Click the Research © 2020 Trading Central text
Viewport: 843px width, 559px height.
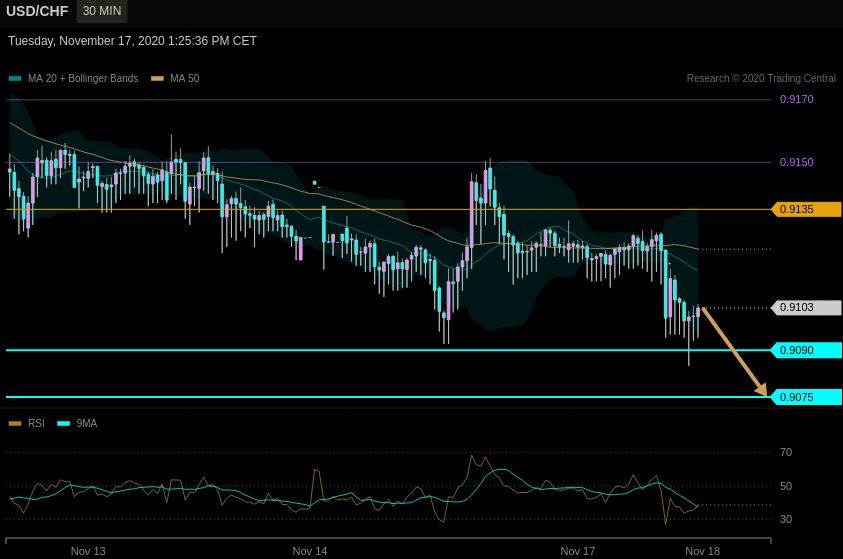[761, 78]
